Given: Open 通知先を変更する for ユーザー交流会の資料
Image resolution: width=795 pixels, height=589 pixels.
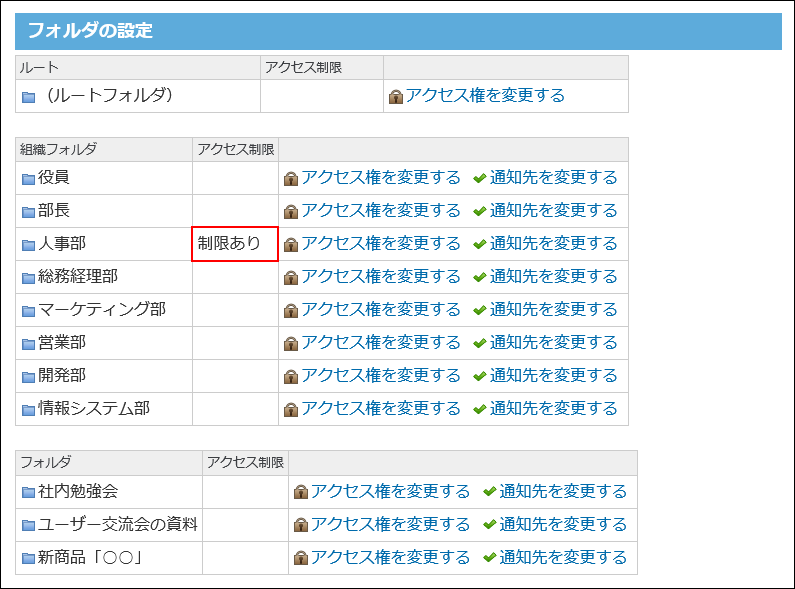Looking at the screenshot, I should pyautogui.click(x=562, y=525).
